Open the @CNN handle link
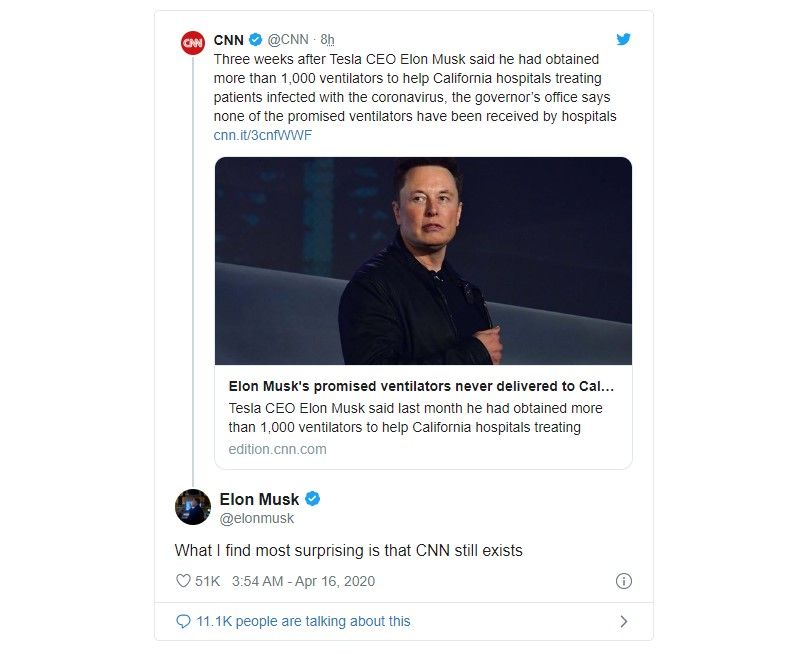The image size is (807, 653). click(288, 40)
